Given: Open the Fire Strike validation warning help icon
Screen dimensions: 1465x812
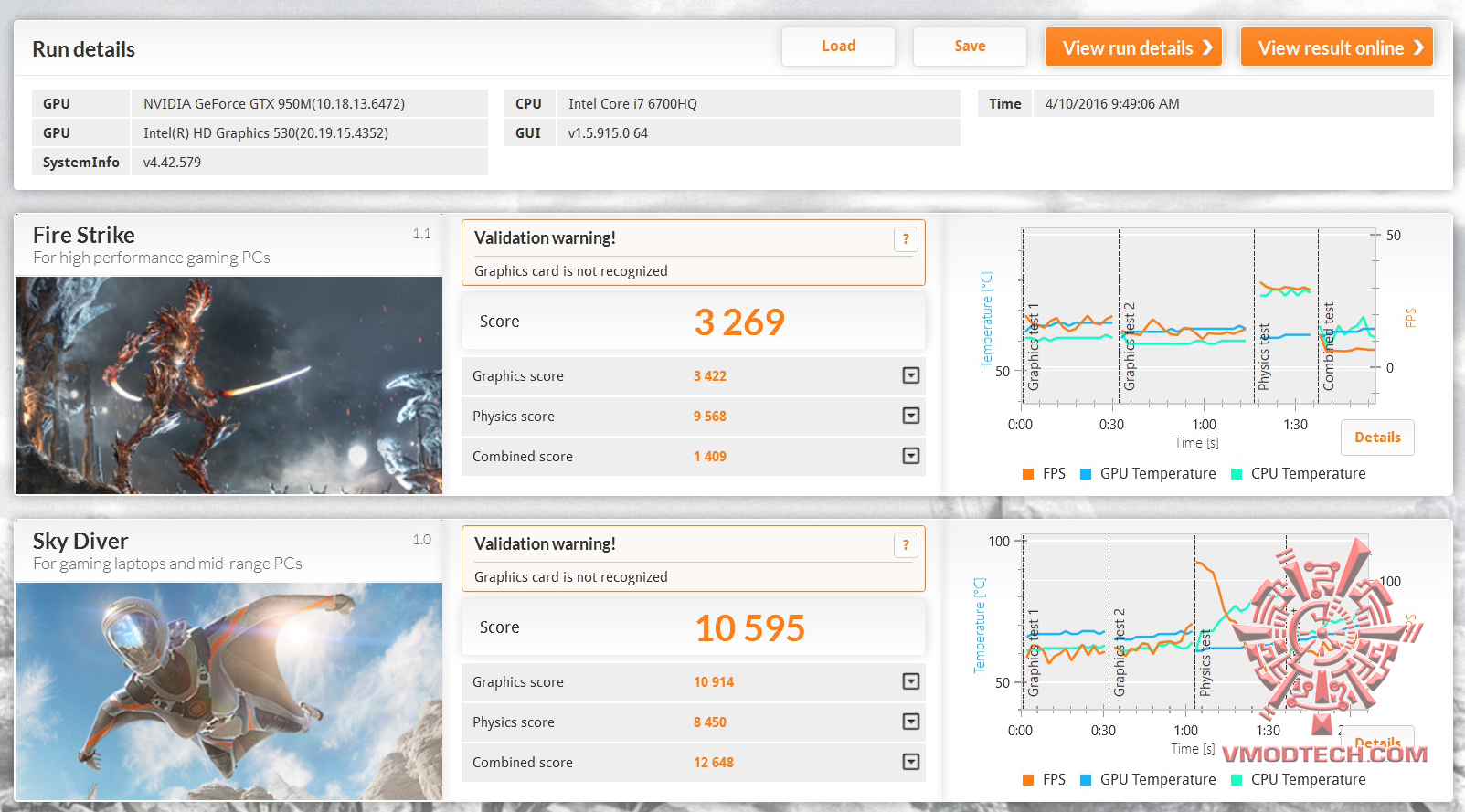Looking at the screenshot, I should click(905, 239).
